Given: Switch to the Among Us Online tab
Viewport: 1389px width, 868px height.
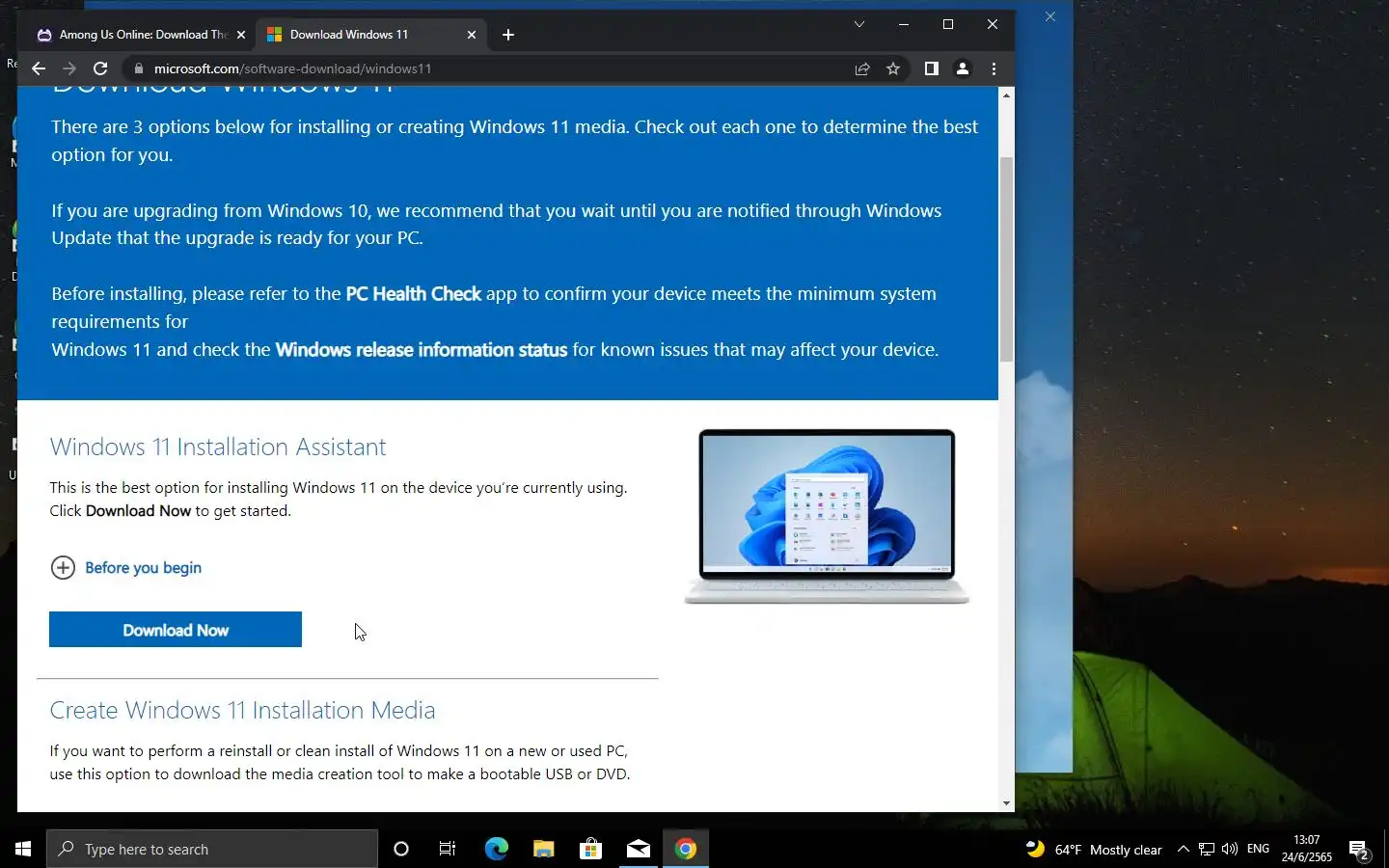Looking at the screenshot, I should [x=141, y=35].
